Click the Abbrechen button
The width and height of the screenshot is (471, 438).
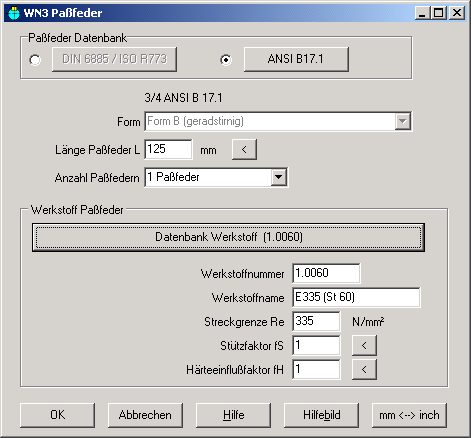(145, 415)
